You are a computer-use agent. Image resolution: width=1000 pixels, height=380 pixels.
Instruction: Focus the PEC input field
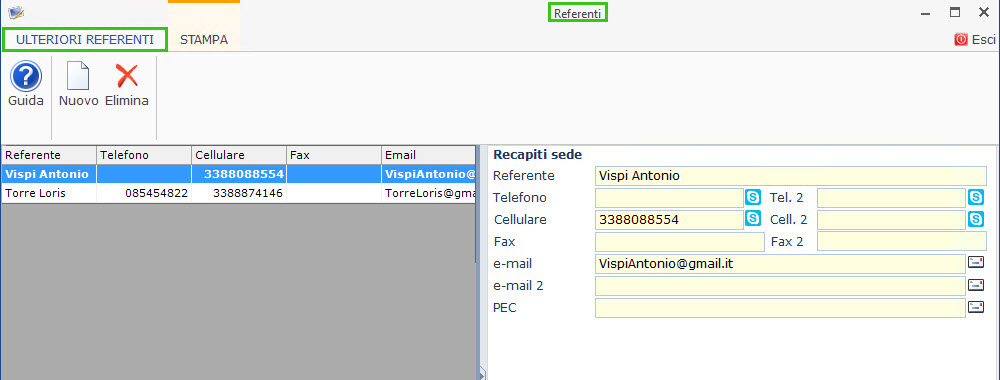click(781, 307)
